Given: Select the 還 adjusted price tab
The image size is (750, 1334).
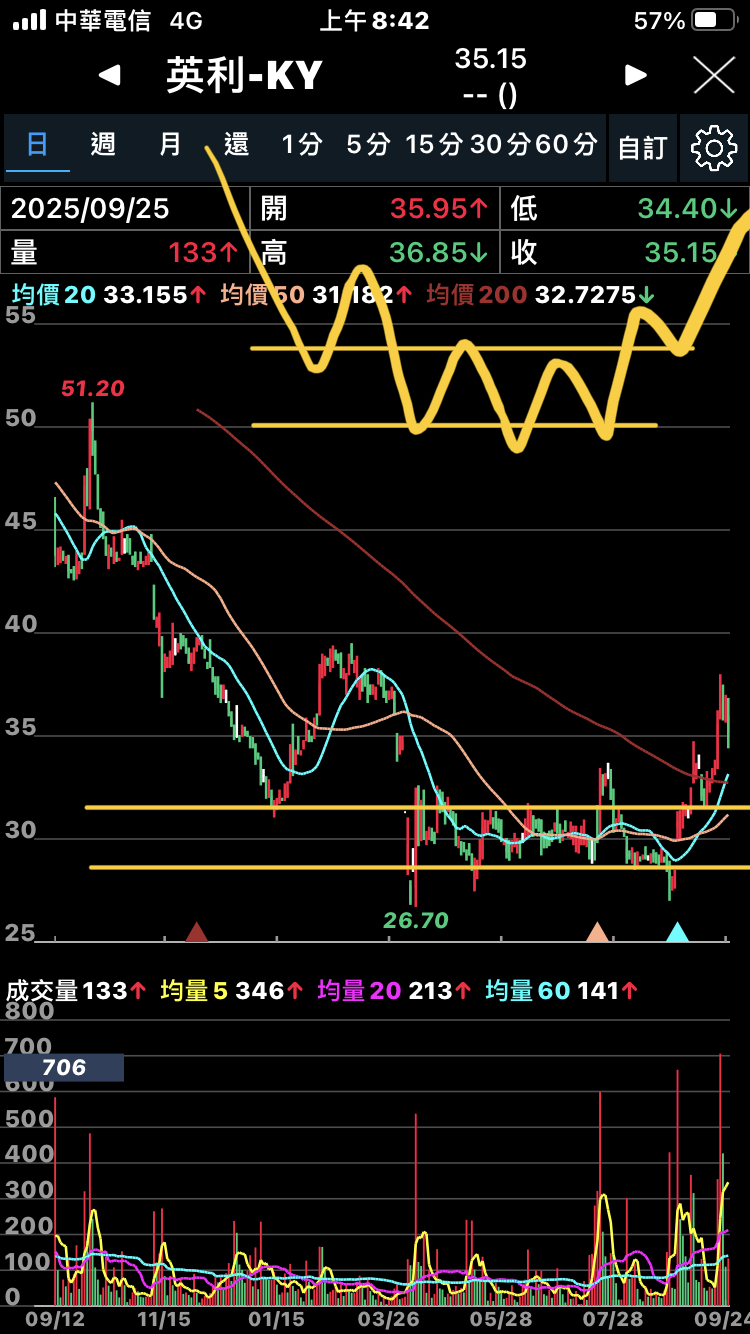Looking at the screenshot, I should (236, 145).
